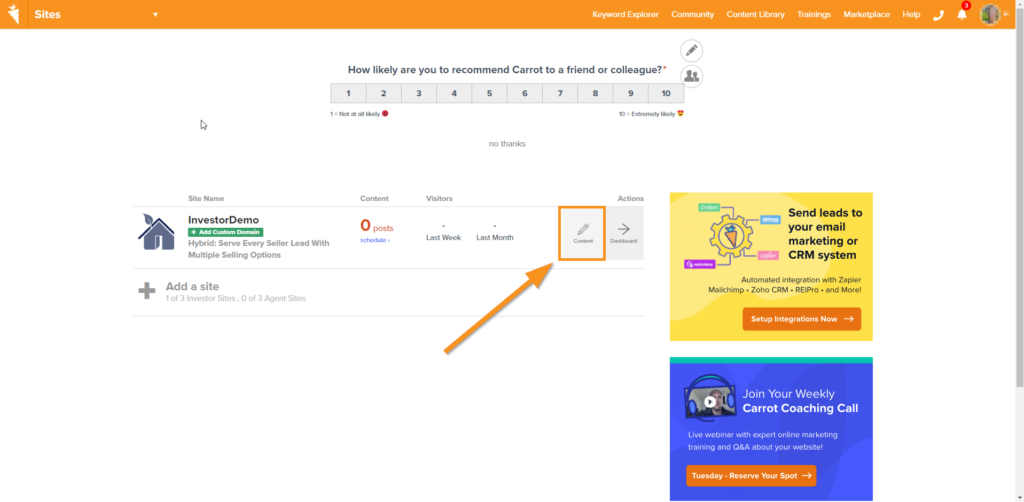Click the Hybrid site description text

[x=259, y=249]
